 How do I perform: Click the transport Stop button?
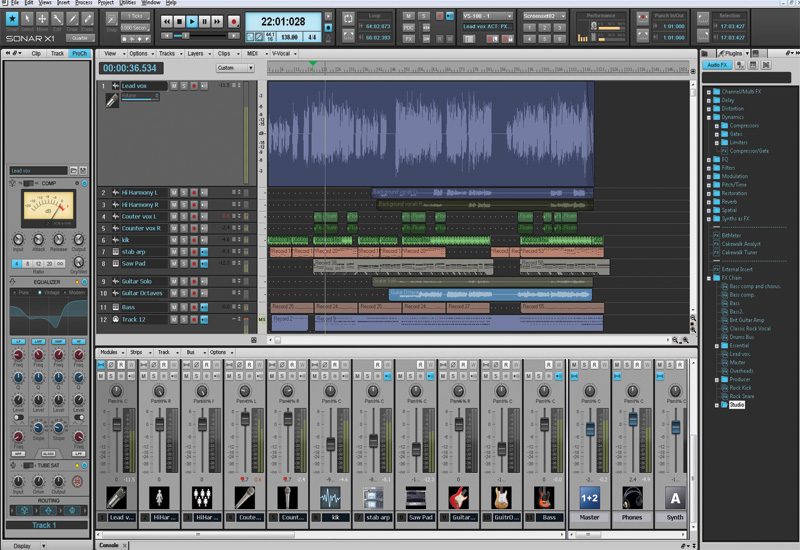(179, 21)
